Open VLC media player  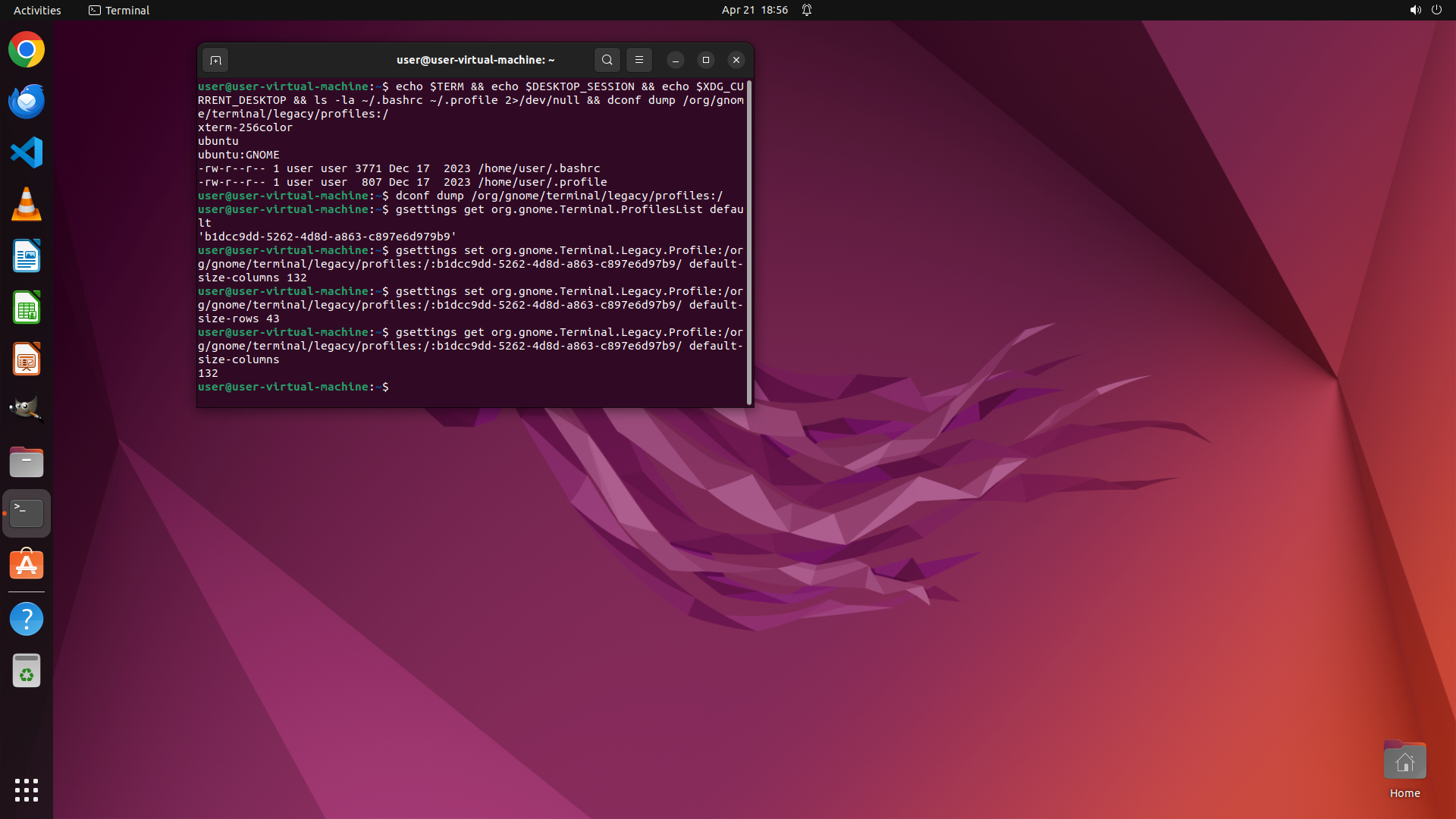tap(27, 204)
